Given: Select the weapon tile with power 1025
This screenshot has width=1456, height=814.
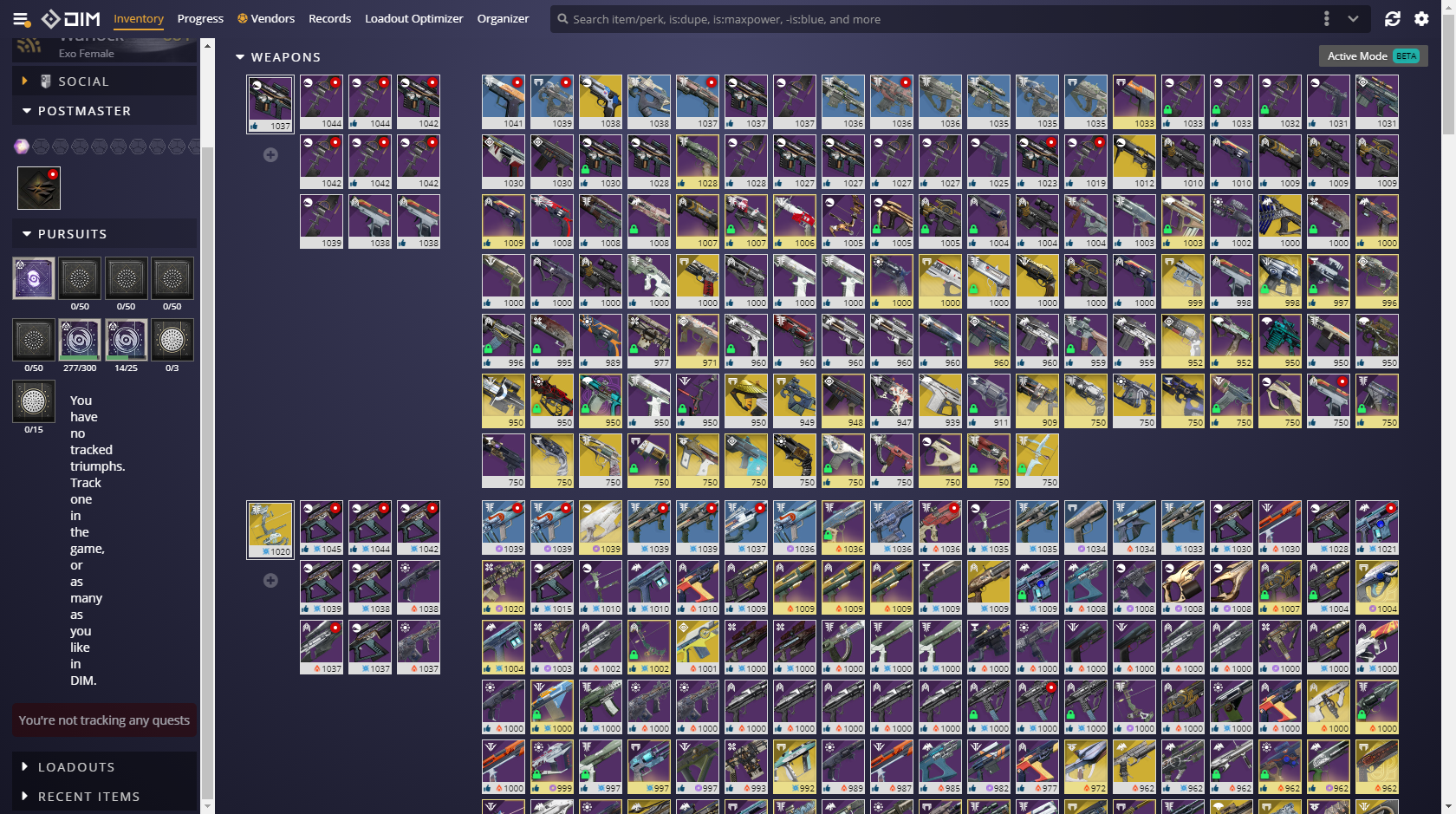Looking at the screenshot, I should pyautogui.click(x=989, y=162).
